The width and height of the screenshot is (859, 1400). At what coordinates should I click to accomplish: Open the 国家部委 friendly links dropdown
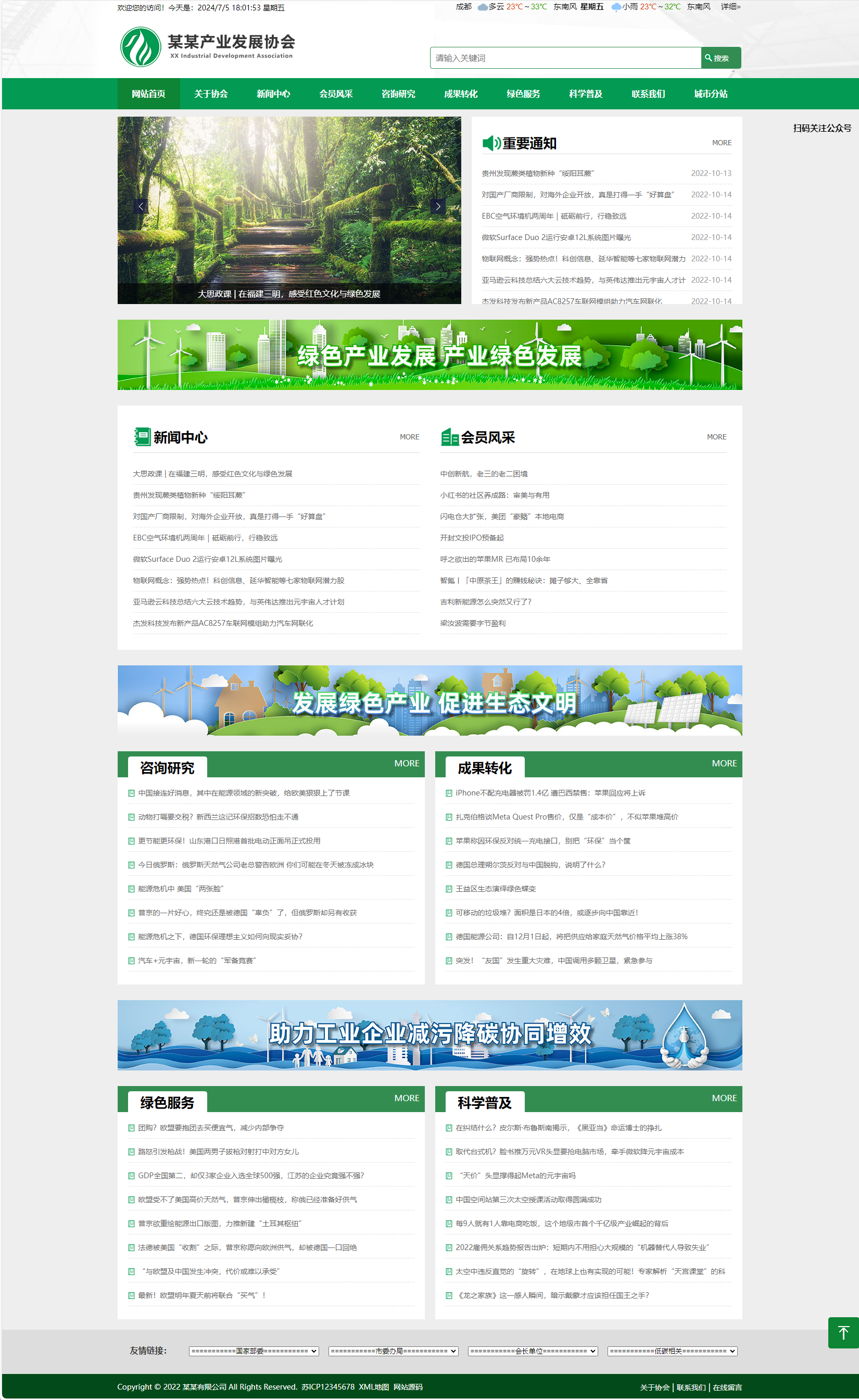pyautogui.click(x=254, y=1351)
